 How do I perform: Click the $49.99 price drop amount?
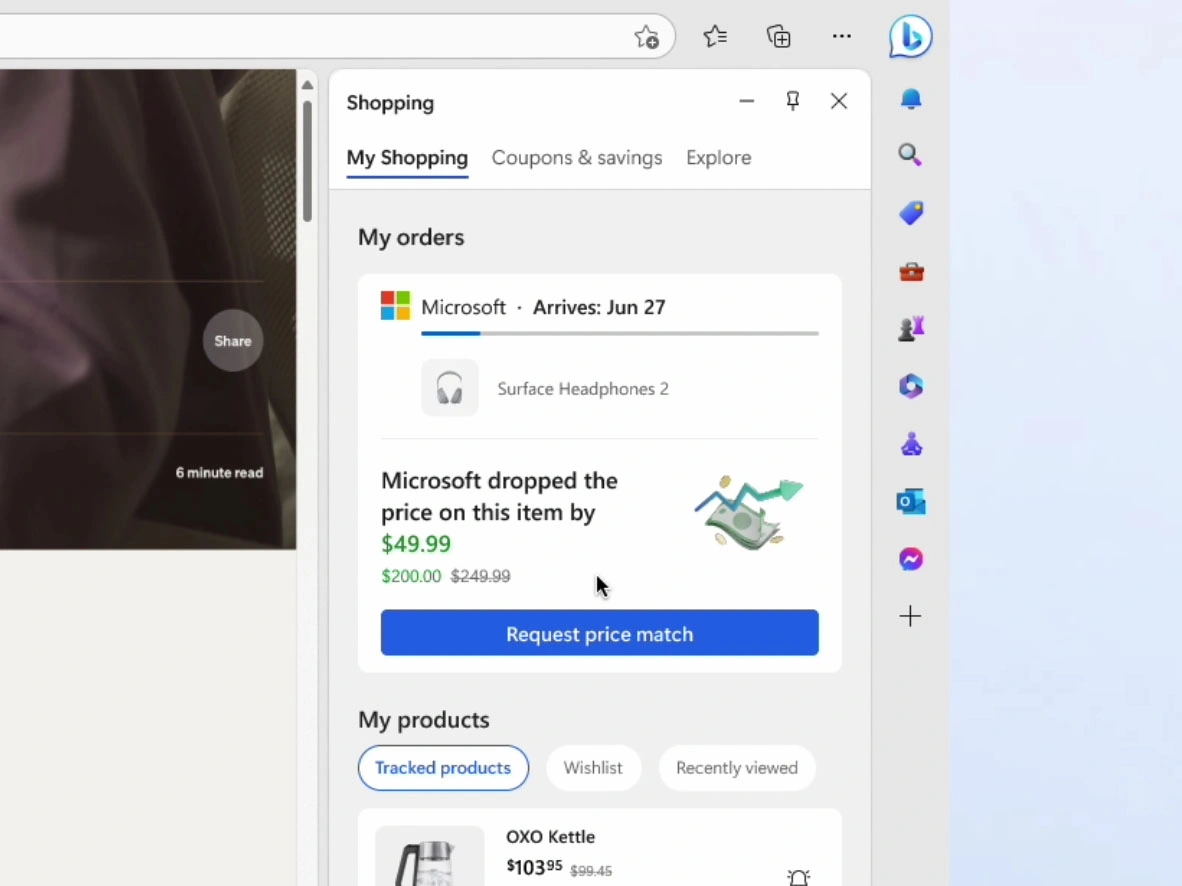coord(416,544)
